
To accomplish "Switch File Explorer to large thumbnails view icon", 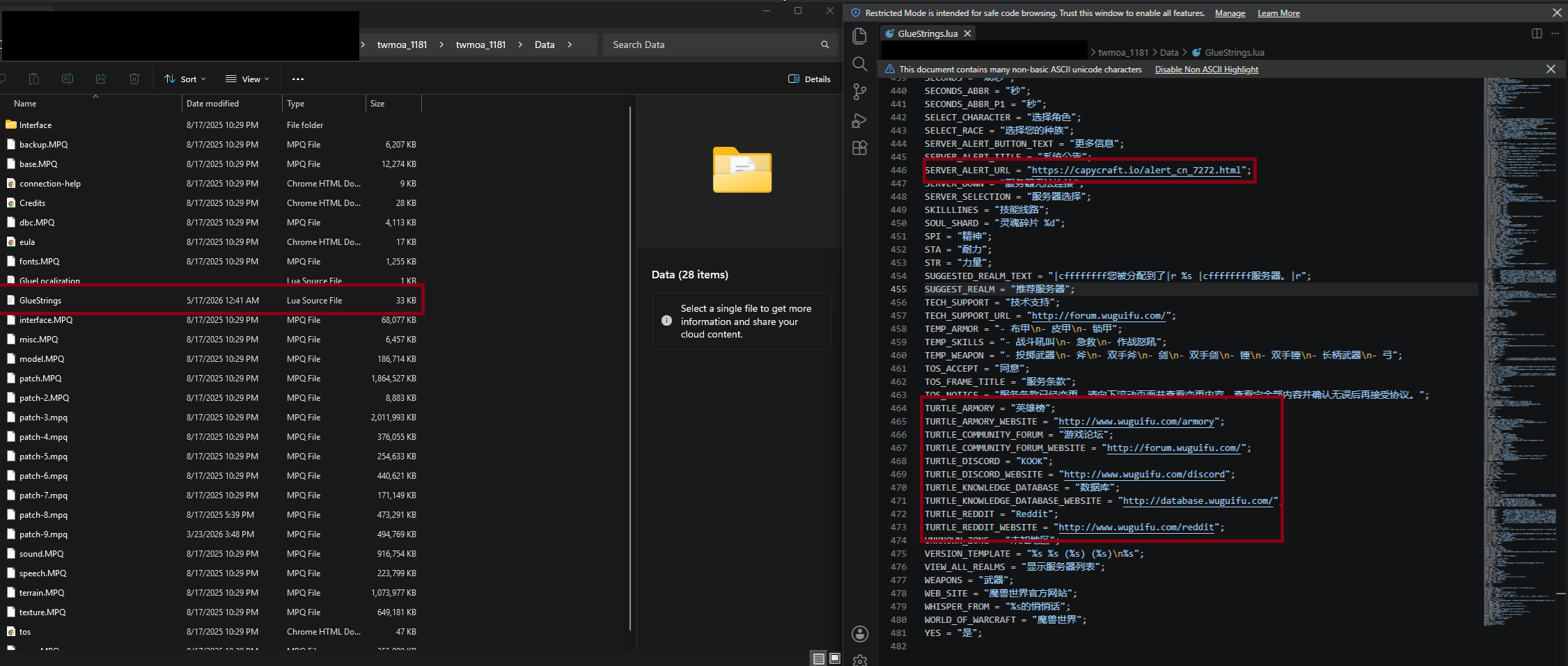I will (x=835, y=658).
